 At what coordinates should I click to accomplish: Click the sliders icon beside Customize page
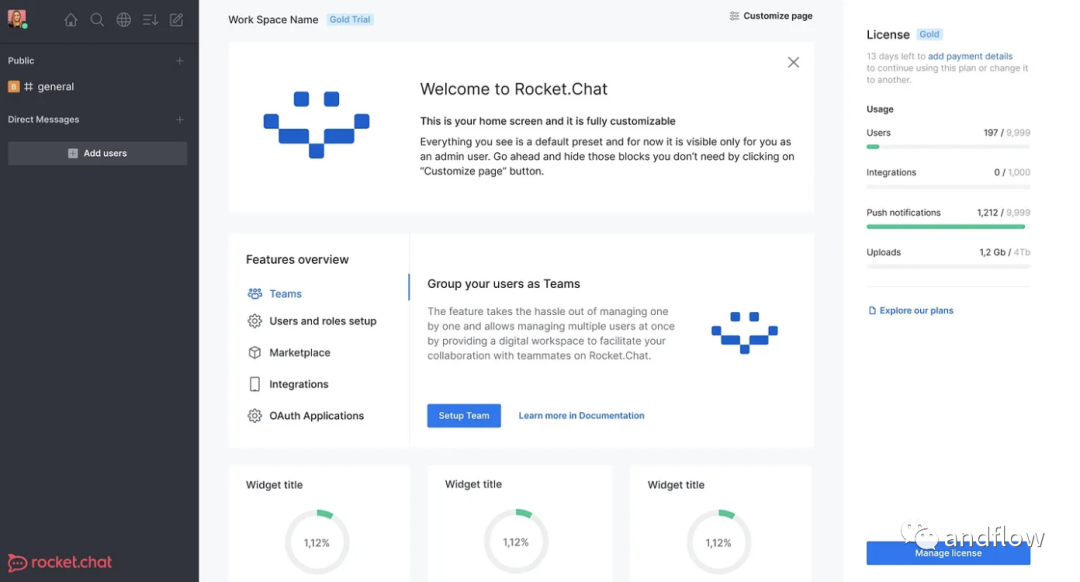point(734,16)
